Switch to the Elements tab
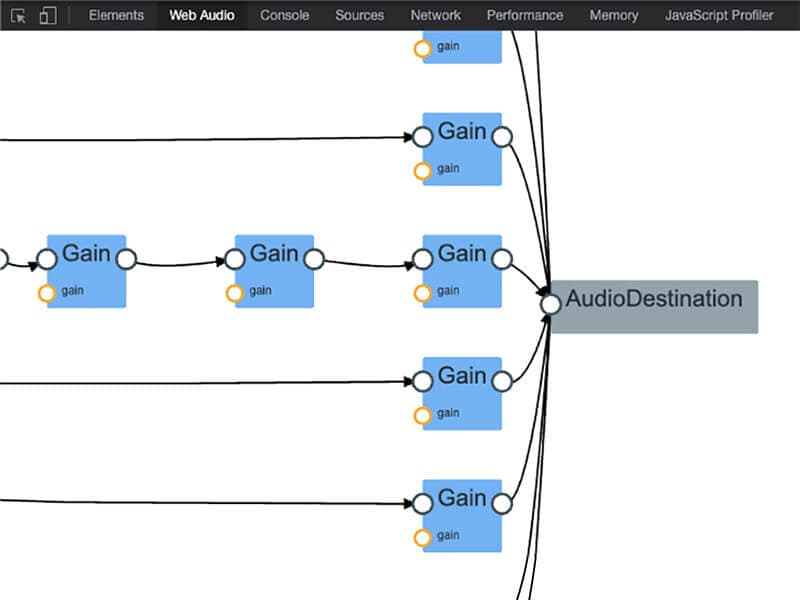800x600 pixels. pyautogui.click(x=116, y=15)
